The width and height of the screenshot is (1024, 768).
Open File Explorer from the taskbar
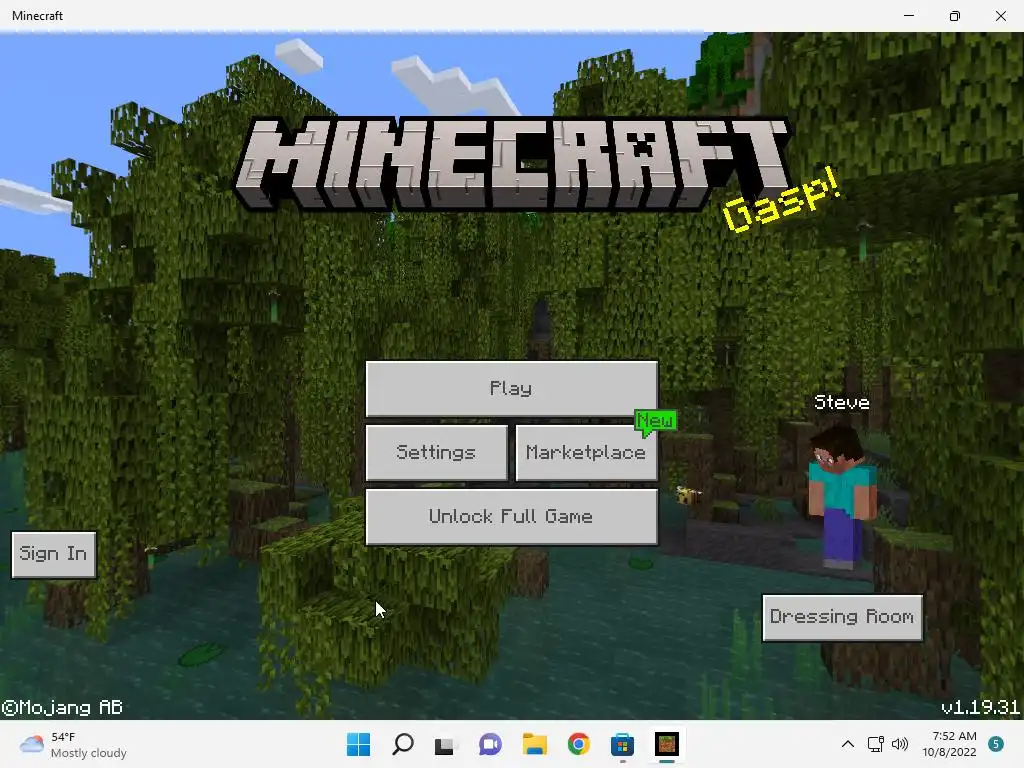click(534, 744)
